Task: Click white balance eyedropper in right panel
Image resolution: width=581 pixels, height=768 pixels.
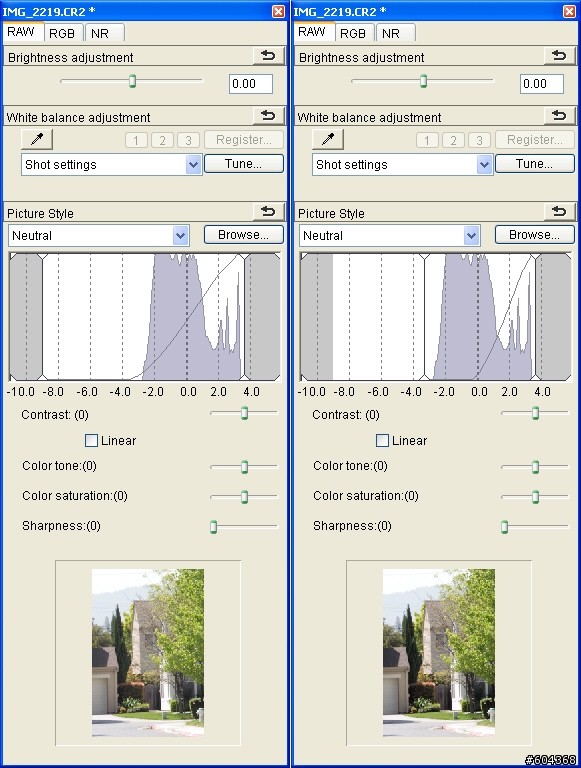Action: pos(328,140)
